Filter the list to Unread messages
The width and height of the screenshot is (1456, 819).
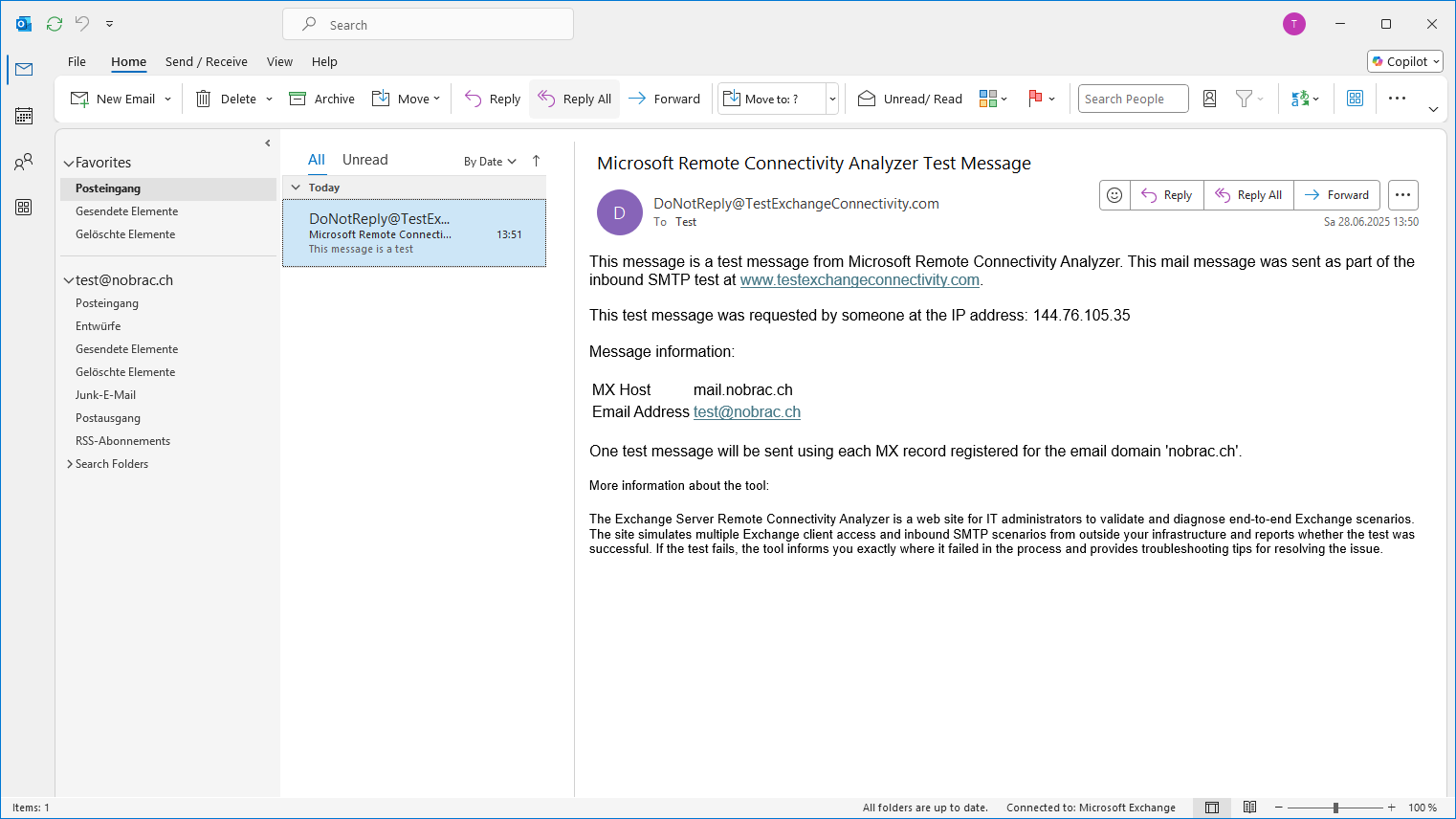[x=365, y=160]
